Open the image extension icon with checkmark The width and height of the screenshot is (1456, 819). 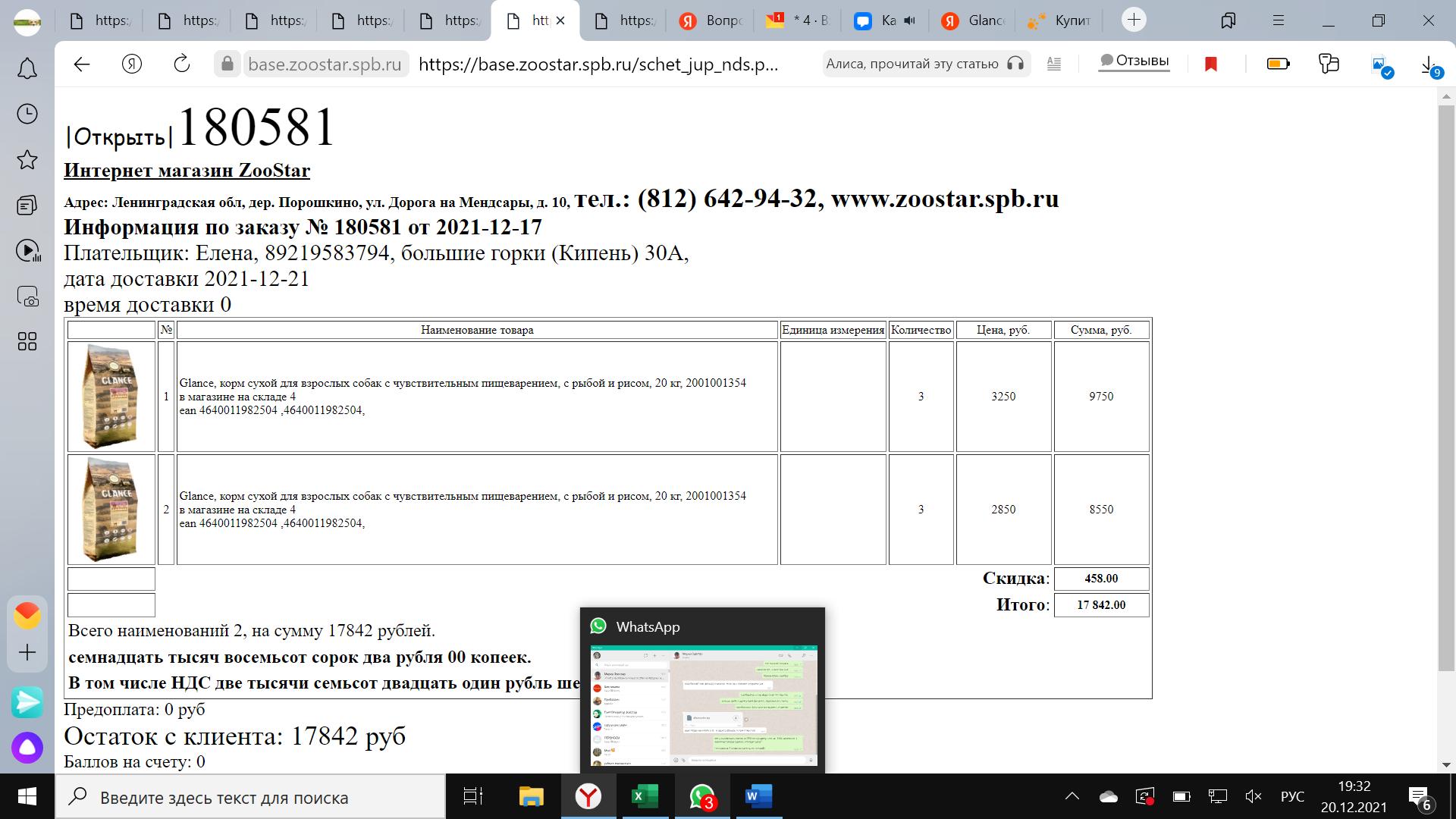(1382, 67)
